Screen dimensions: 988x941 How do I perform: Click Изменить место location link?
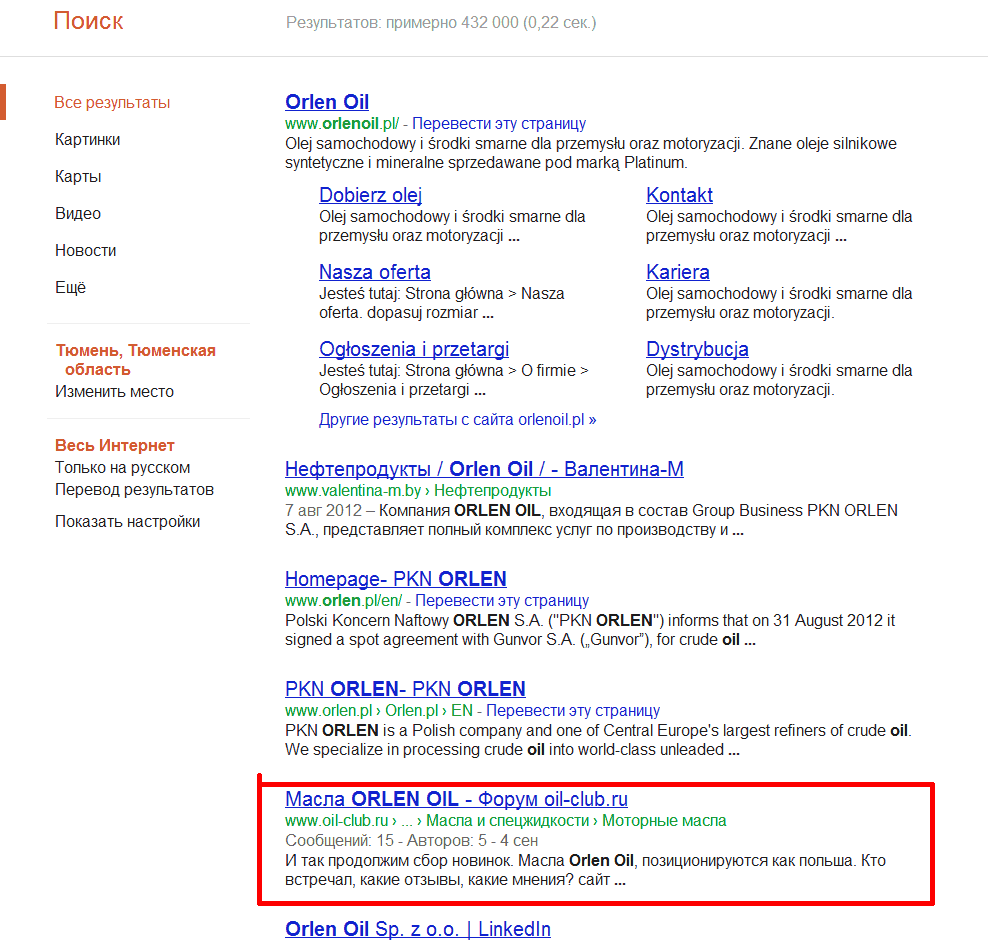click(x=115, y=391)
